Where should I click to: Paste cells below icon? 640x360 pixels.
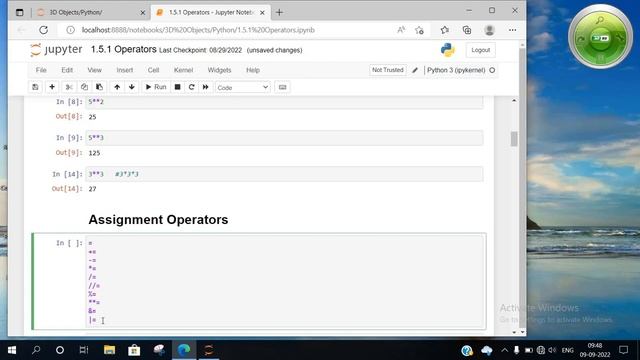(99, 87)
